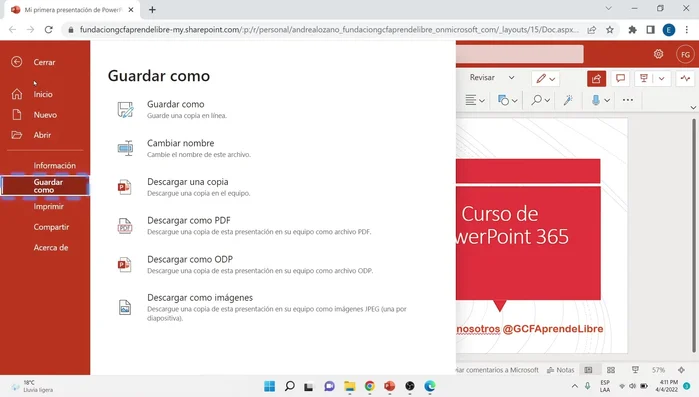Reload the page in Chrome
The width and height of the screenshot is (699, 397).
click(49, 30)
